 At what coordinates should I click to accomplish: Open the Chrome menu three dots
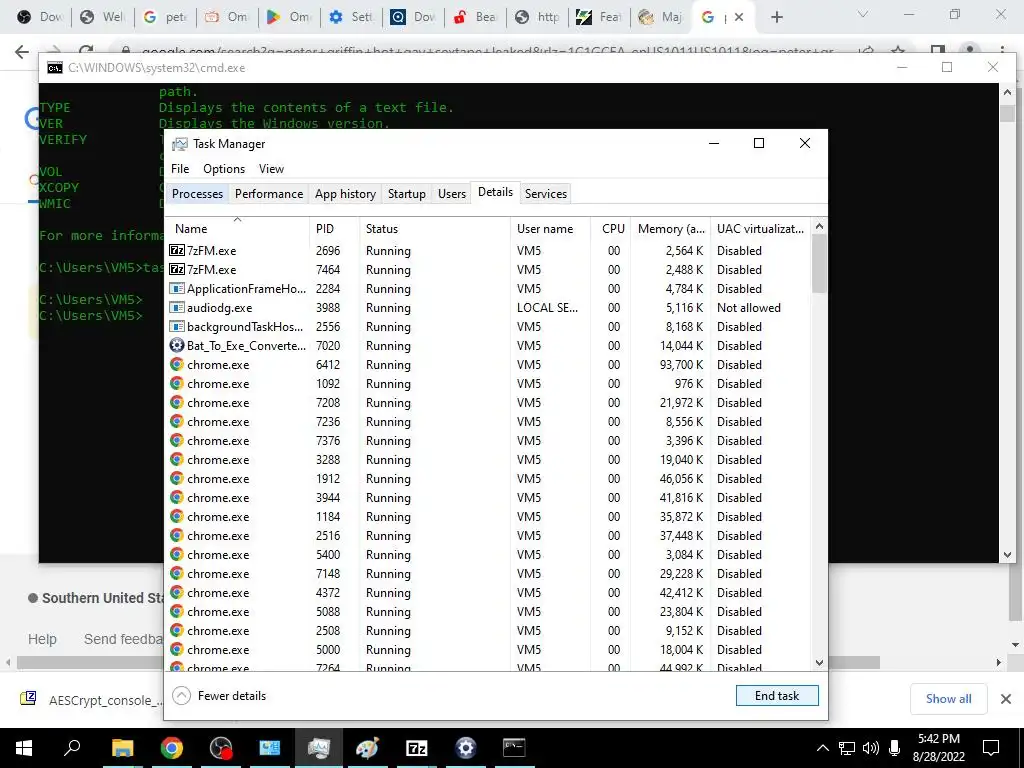1002,52
